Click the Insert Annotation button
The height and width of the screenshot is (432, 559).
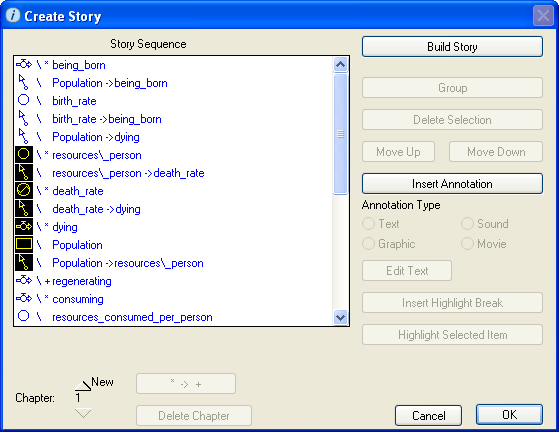point(452,184)
